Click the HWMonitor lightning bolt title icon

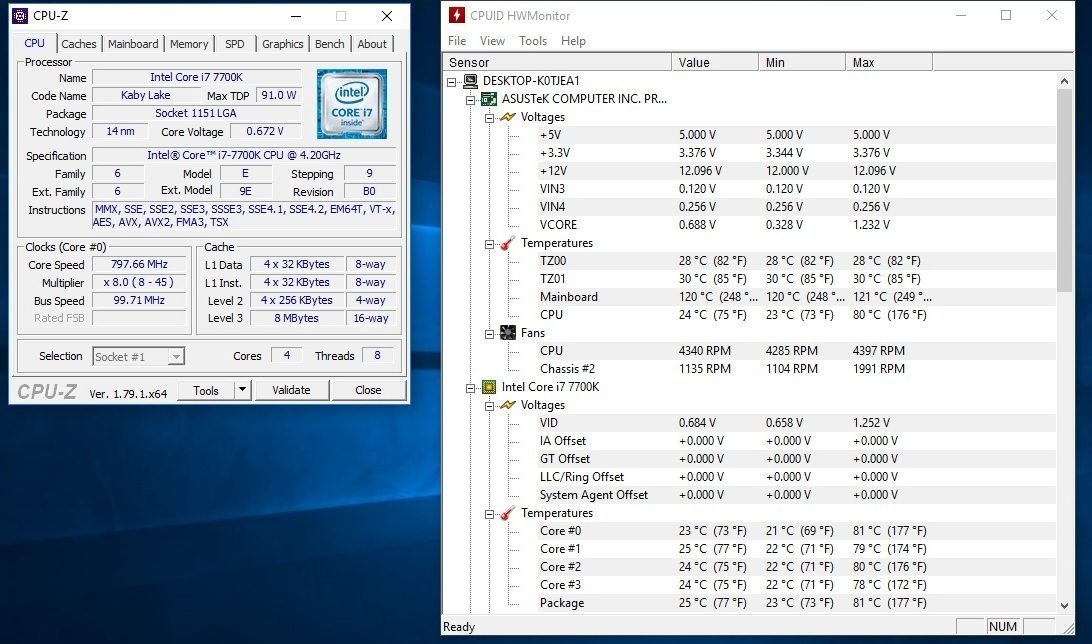coord(457,15)
